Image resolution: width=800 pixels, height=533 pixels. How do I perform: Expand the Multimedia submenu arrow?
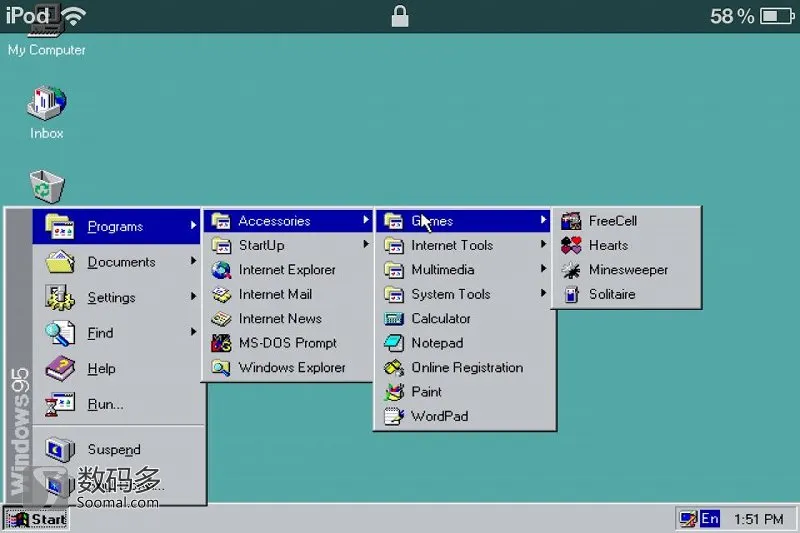click(543, 268)
